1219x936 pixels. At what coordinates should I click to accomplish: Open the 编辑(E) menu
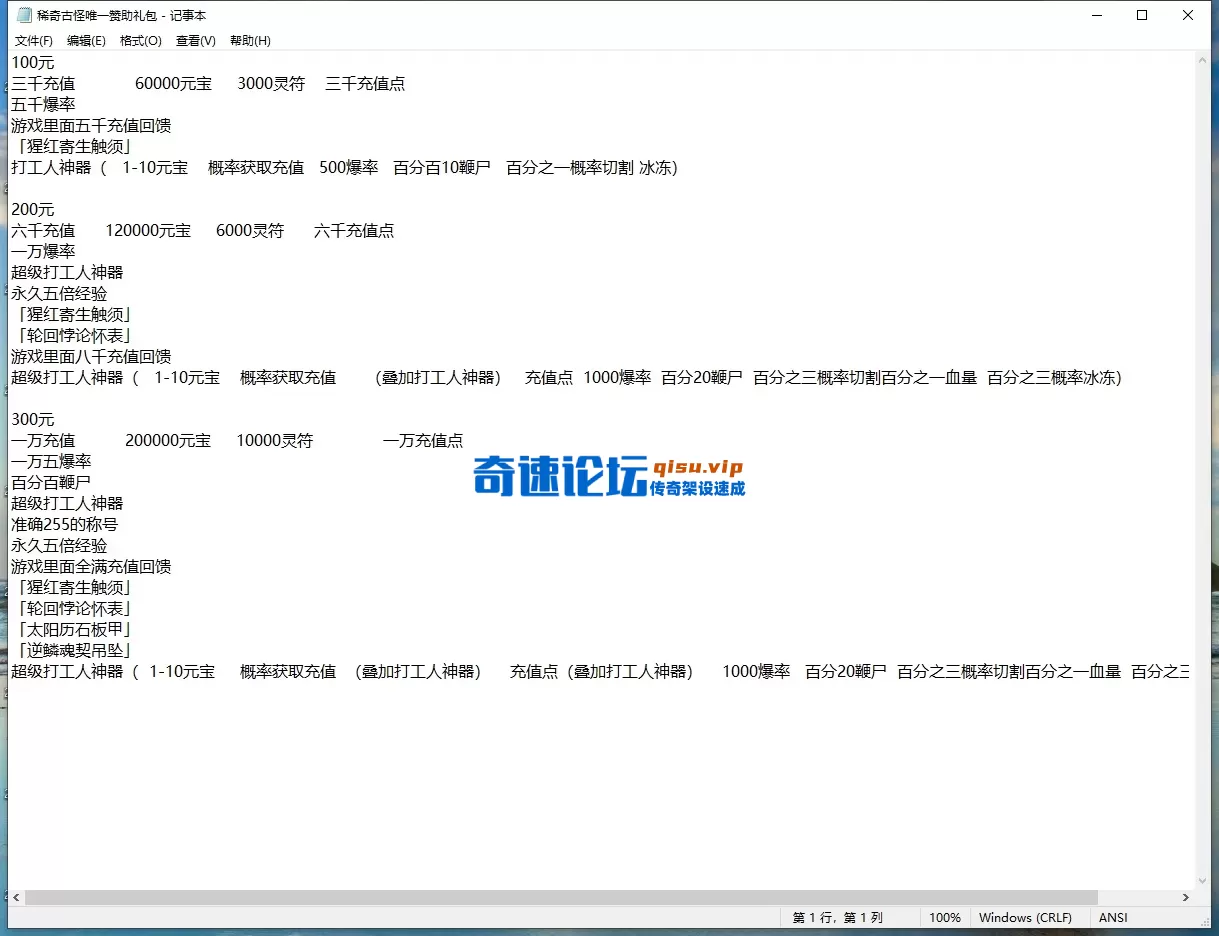pos(86,40)
